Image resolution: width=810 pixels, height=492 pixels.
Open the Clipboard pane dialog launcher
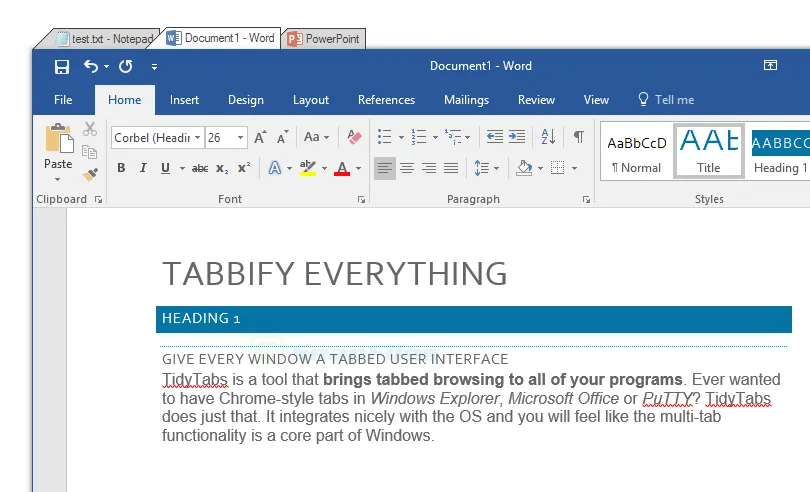coord(98,199)
